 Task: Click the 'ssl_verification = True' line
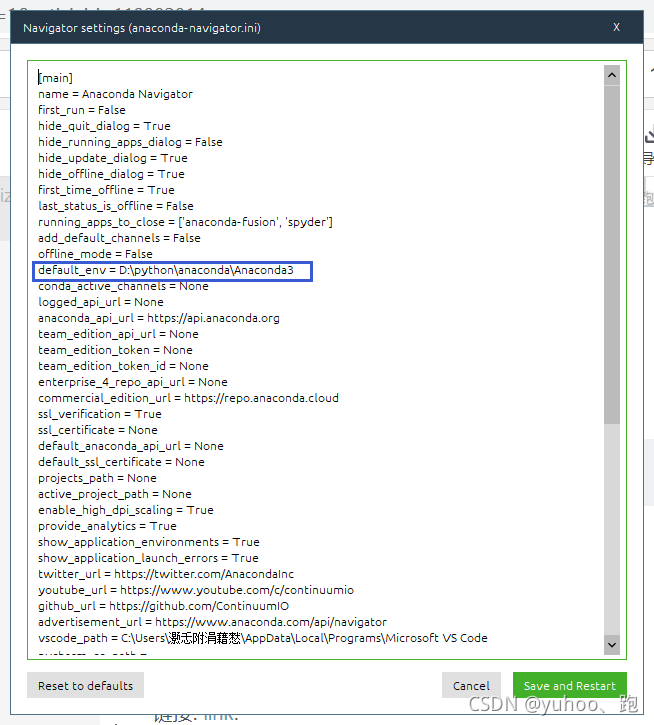click(x=99, y=414)
